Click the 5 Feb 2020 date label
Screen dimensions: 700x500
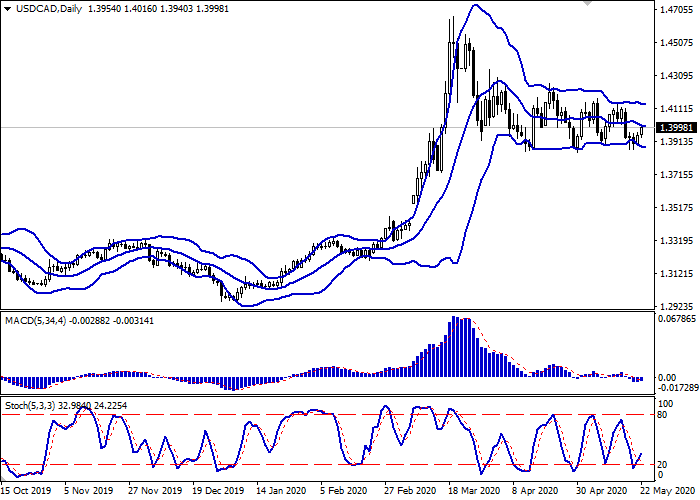pyautogui.click(x=341, y=492)
